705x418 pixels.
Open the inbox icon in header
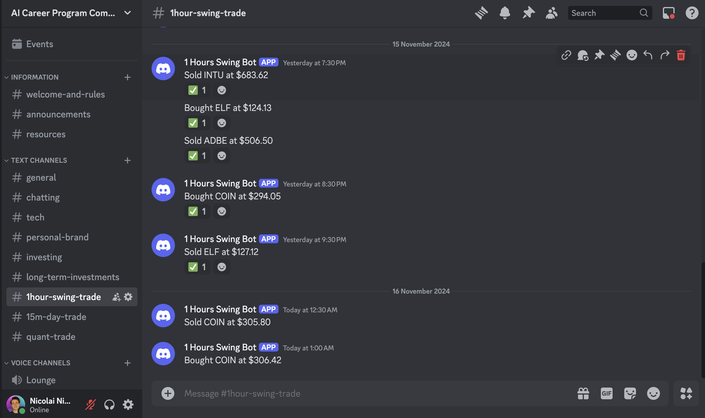(x=669, y=13)
